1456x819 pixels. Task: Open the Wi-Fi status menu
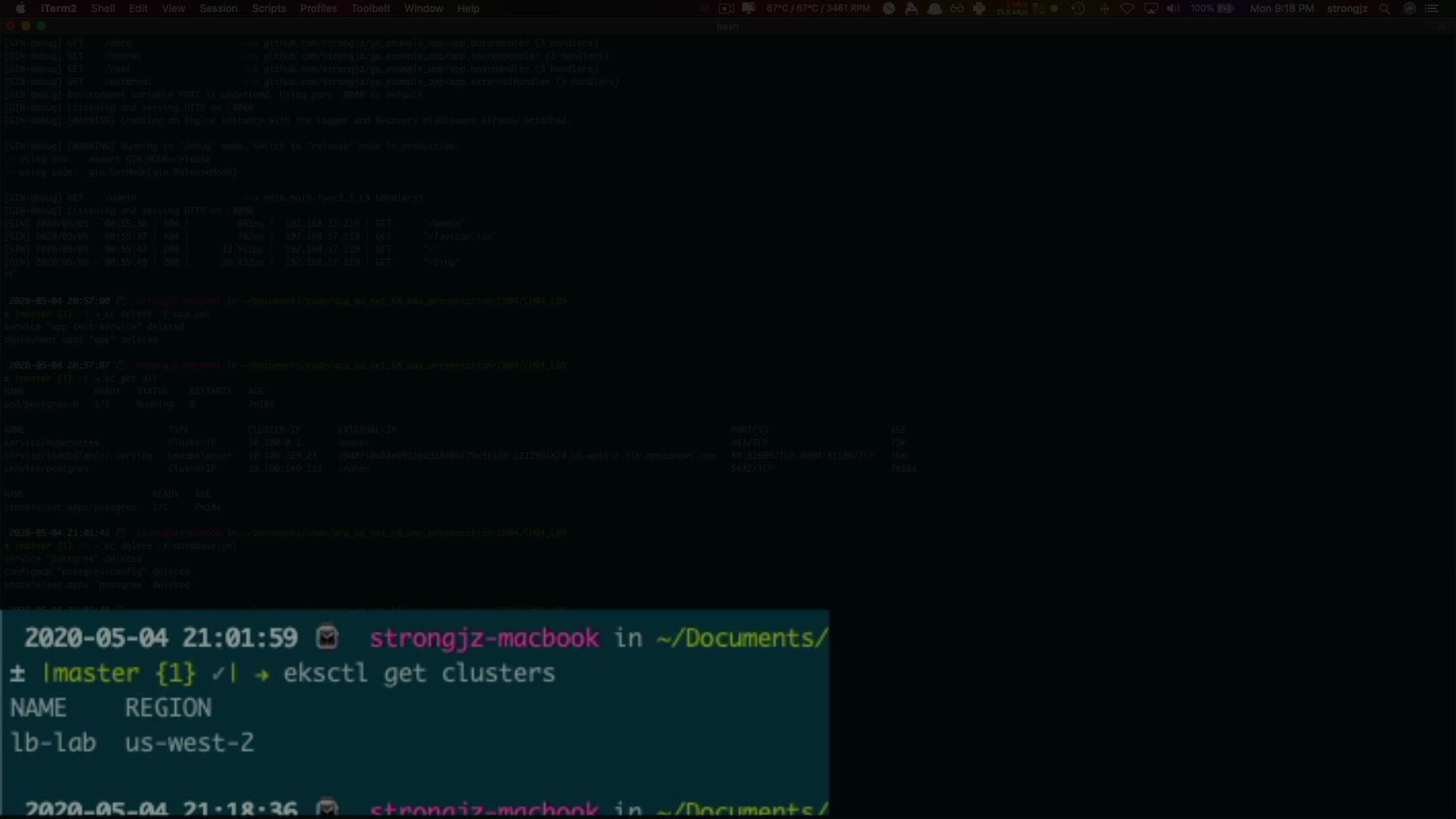coord(1127,8)
